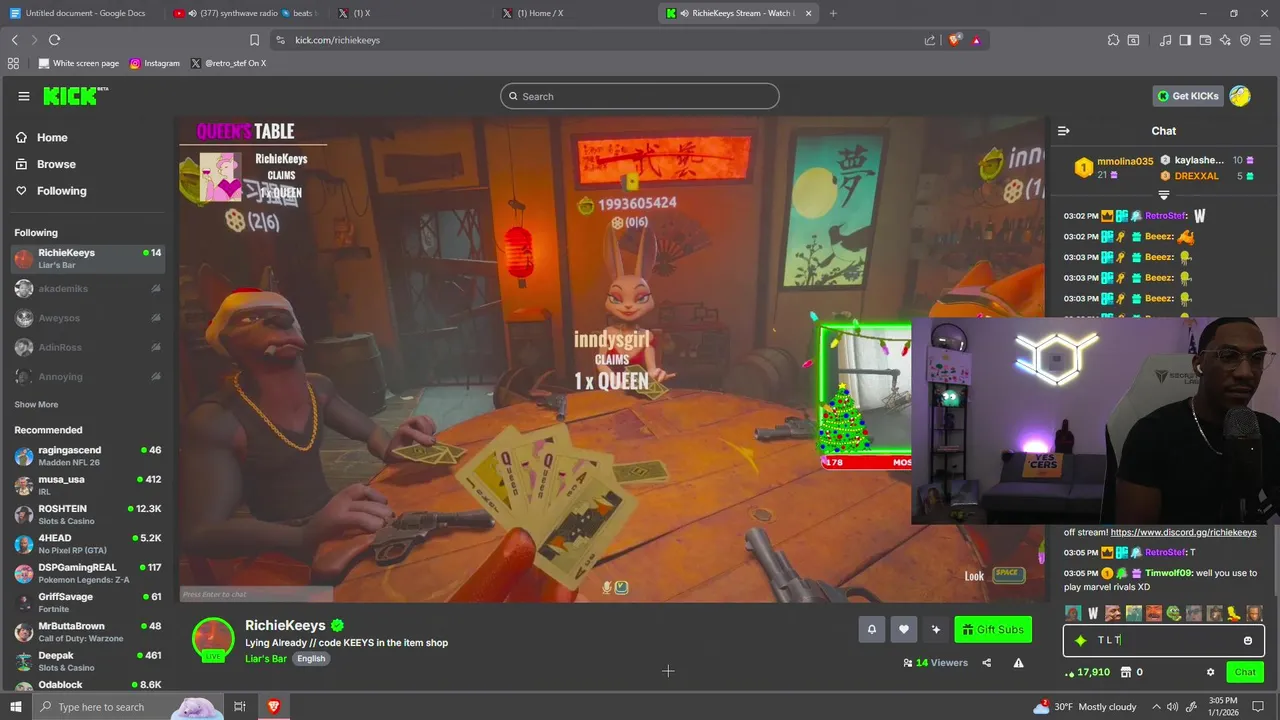Screen dimensions: 1280x720
Task: Click the RichieKeeys streamer avatar with LIVE badge
Action: (x=213, y=640)
